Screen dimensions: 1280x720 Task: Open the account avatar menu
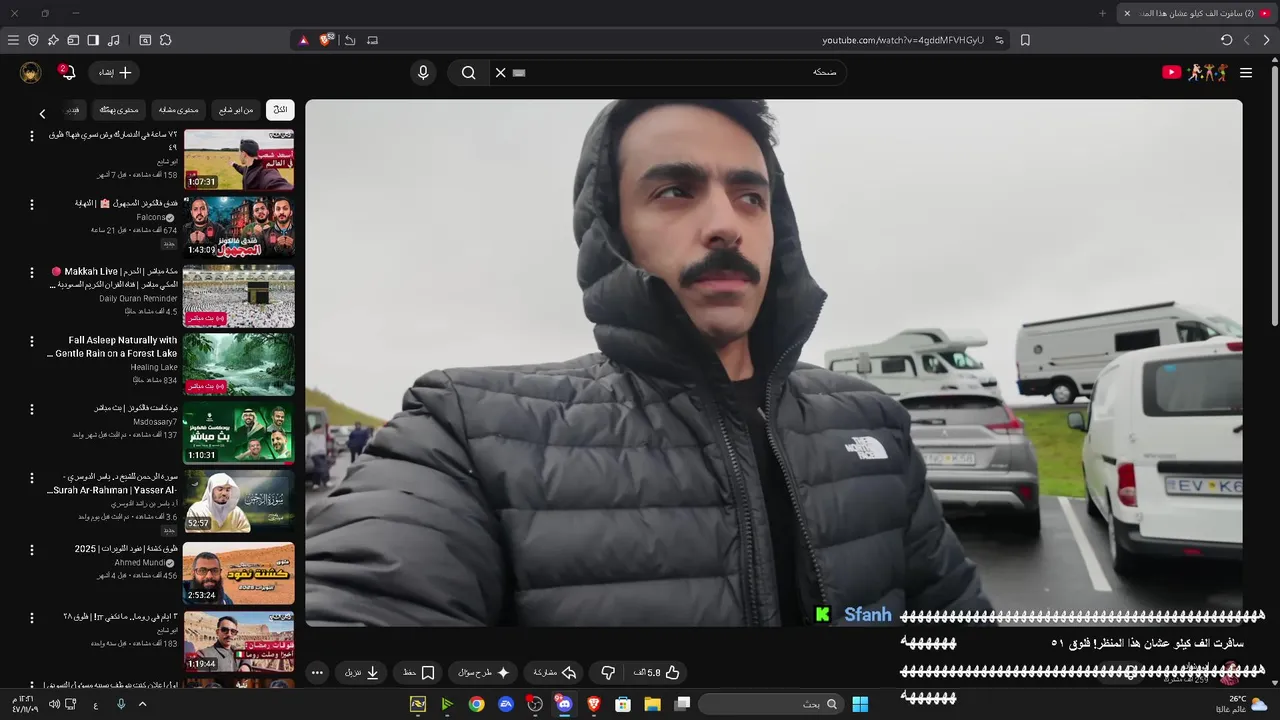[x=30, y=72]
